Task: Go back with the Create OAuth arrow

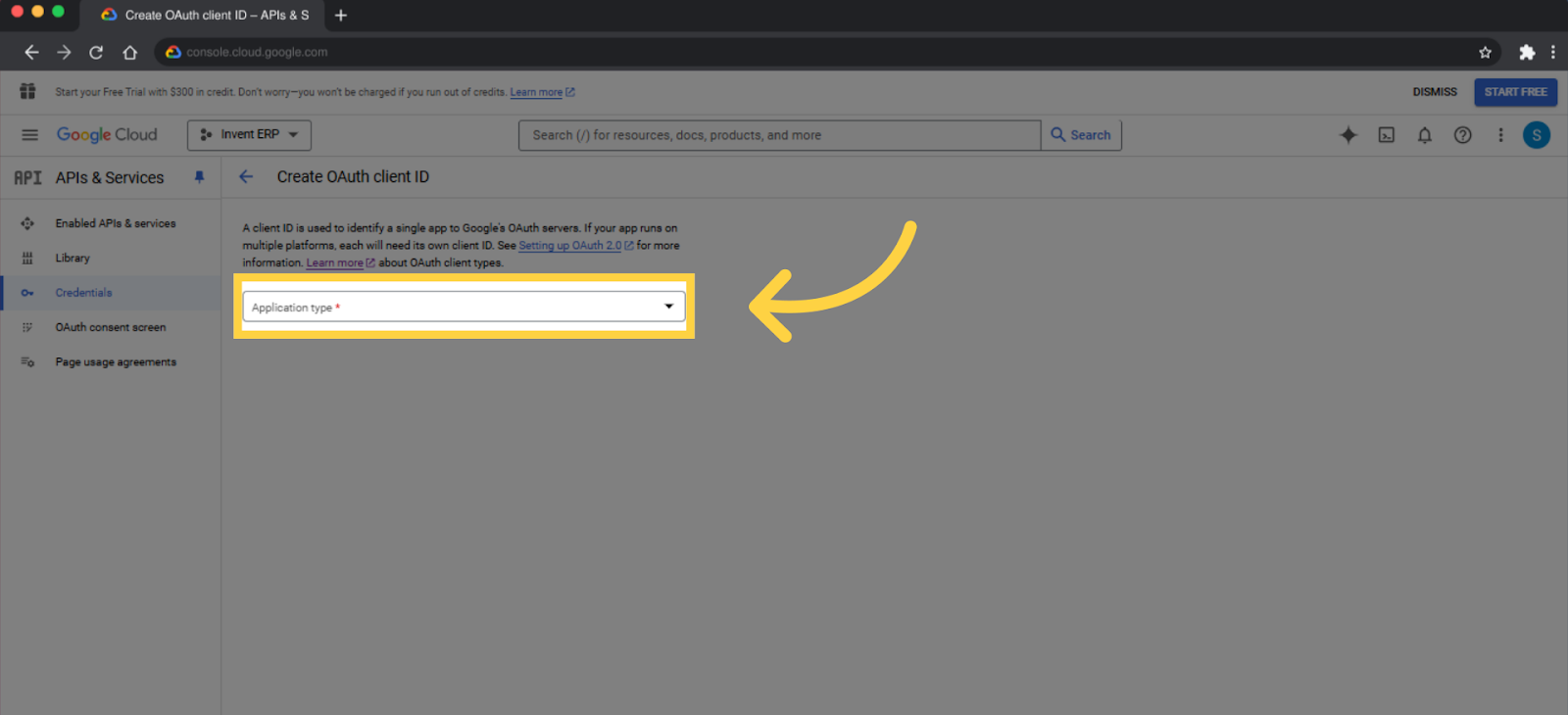Action: pos(246,177)
